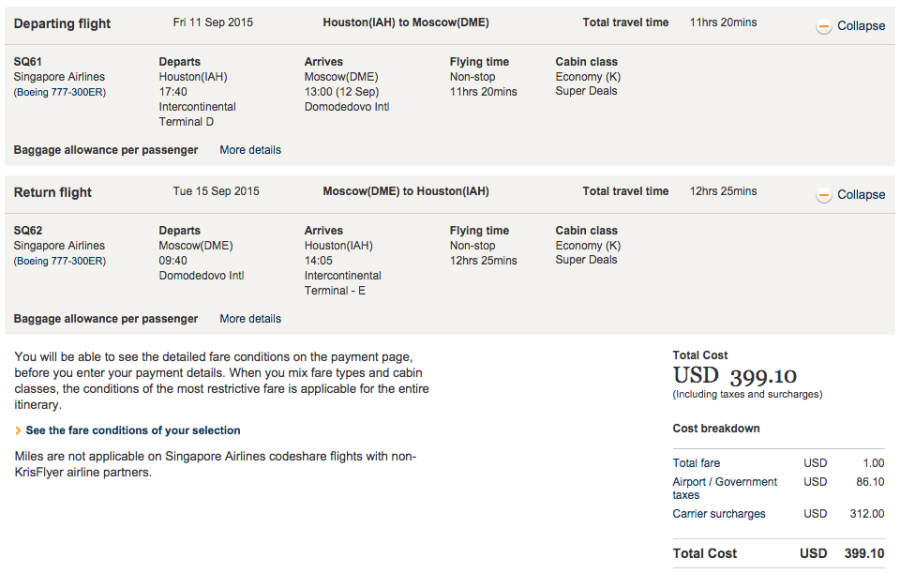
Task: Open More details for return flight baggage
Action: 250,319
